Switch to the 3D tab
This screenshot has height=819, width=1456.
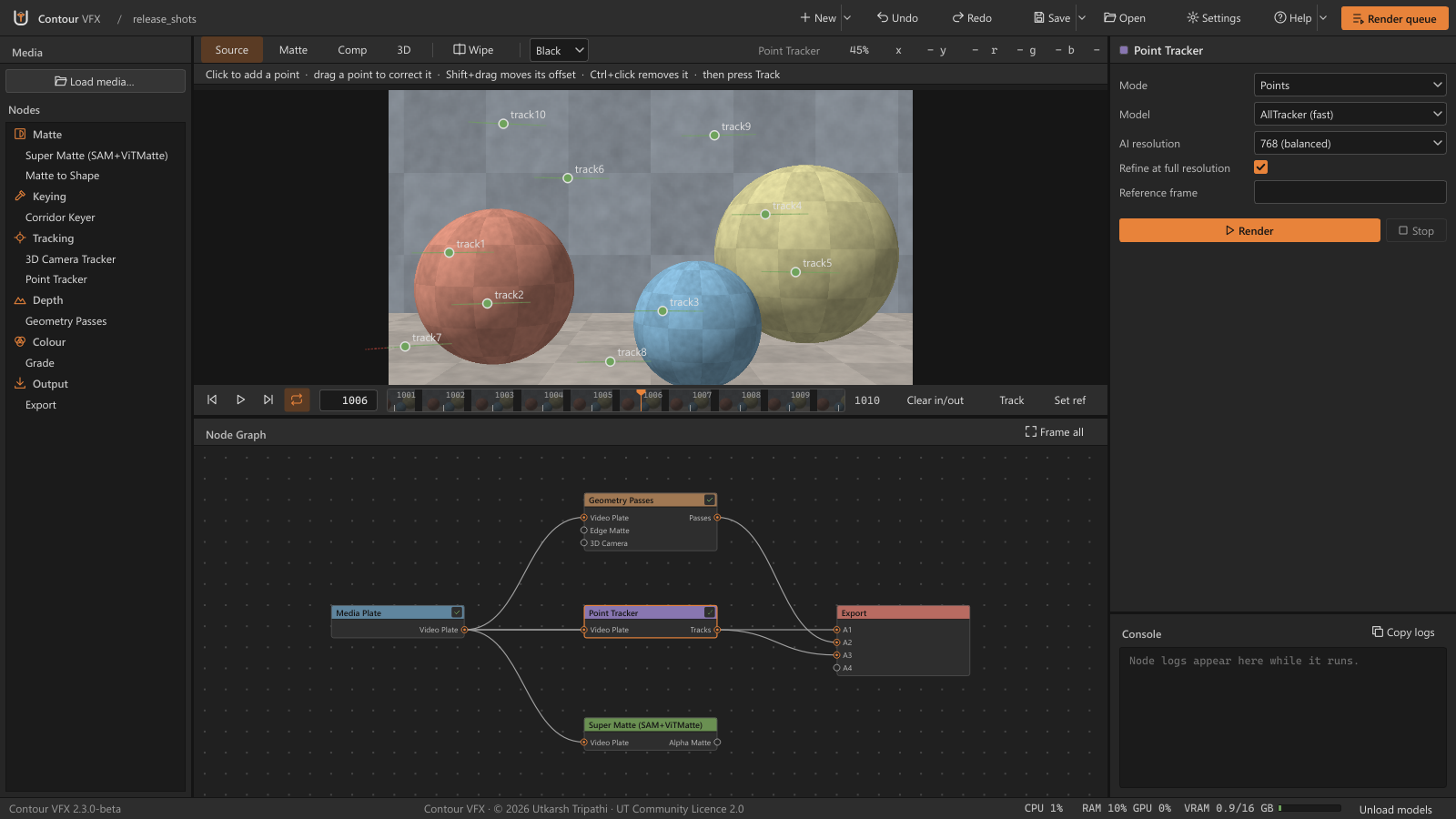pos(404,50)
